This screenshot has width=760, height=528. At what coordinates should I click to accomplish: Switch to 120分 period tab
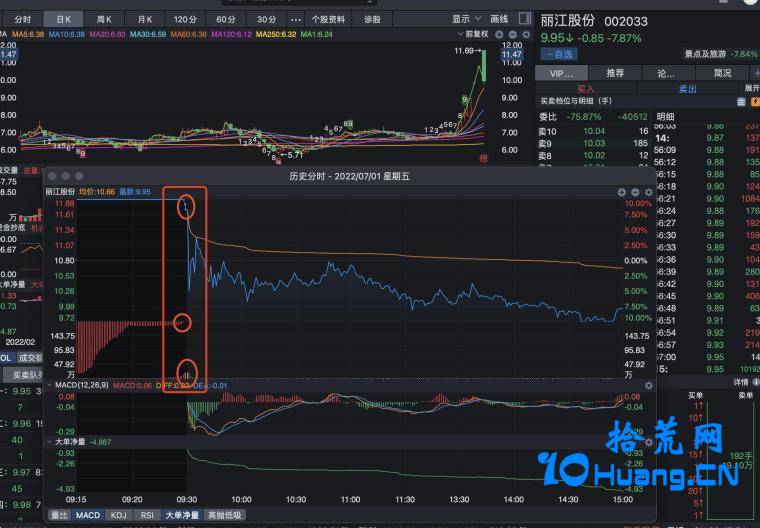point(185,19)
